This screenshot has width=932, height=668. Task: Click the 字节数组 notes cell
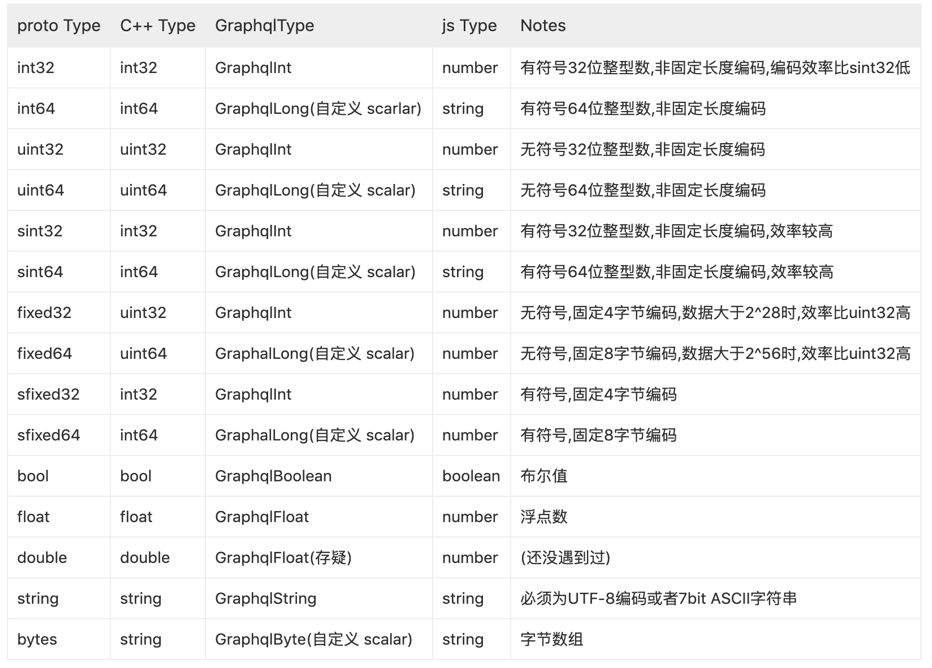click(716, 639)
